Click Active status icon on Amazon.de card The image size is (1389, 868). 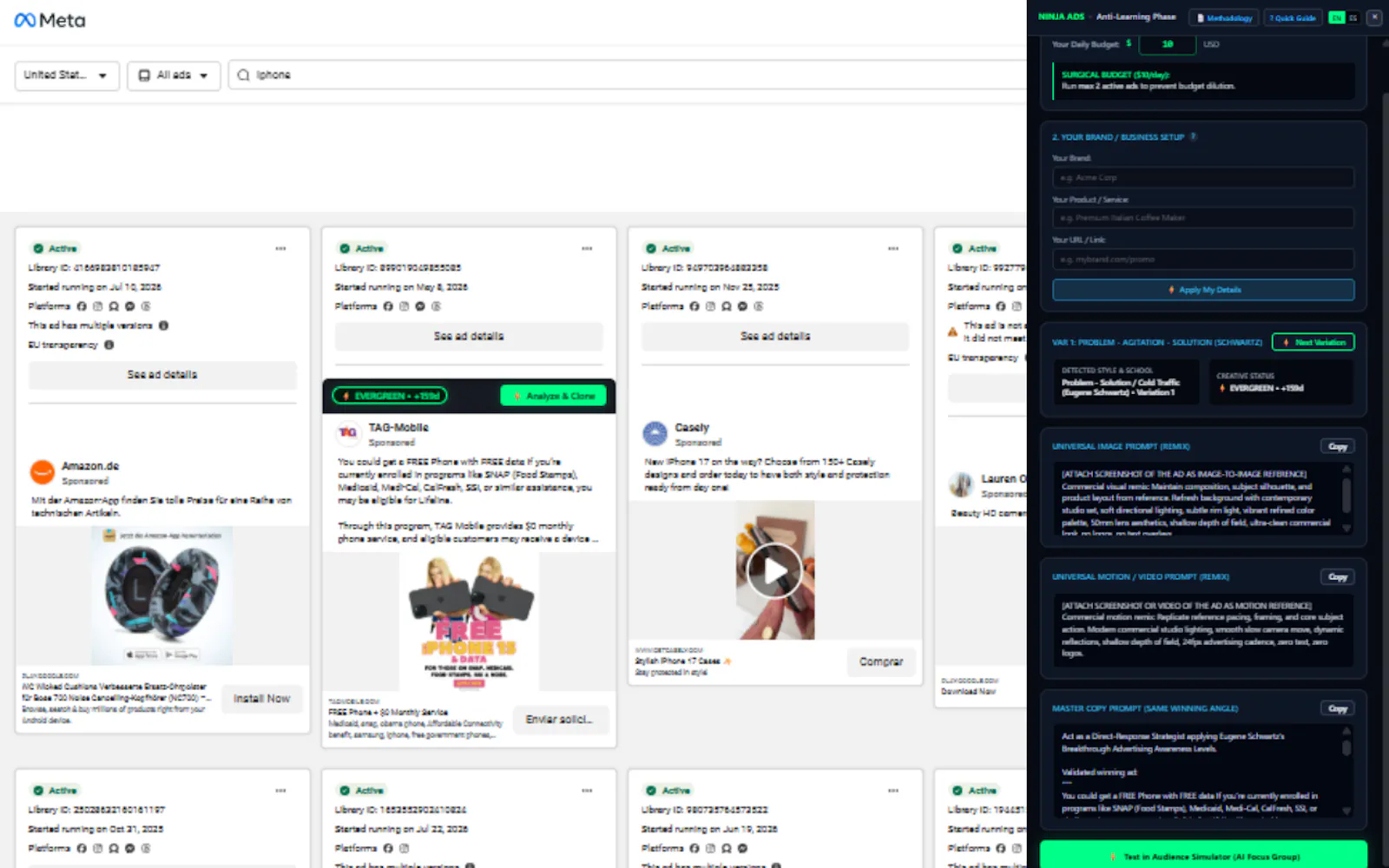pyautogui.click(x=38, y=248)
